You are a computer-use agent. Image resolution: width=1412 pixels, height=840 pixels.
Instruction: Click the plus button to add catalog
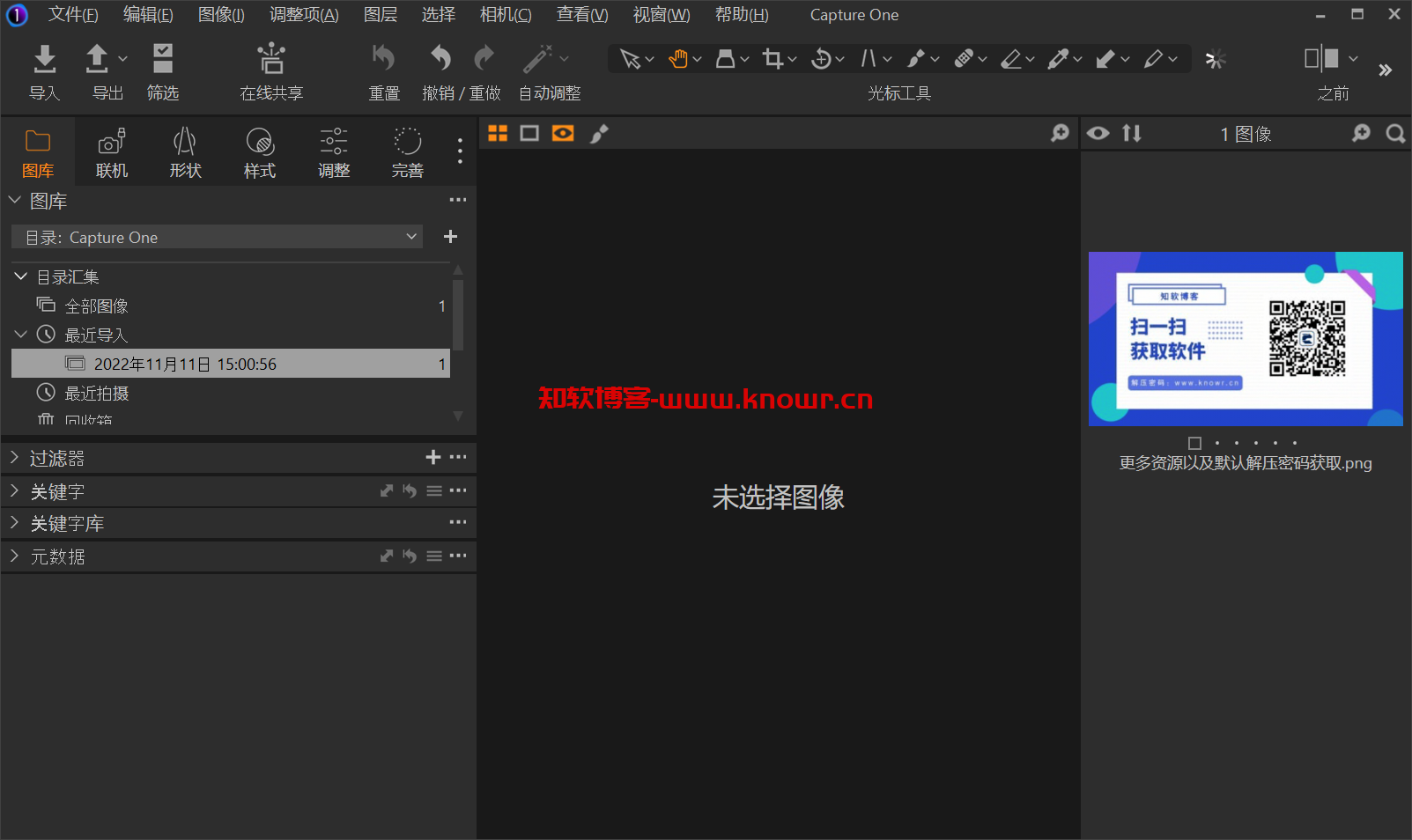point(450,236)
